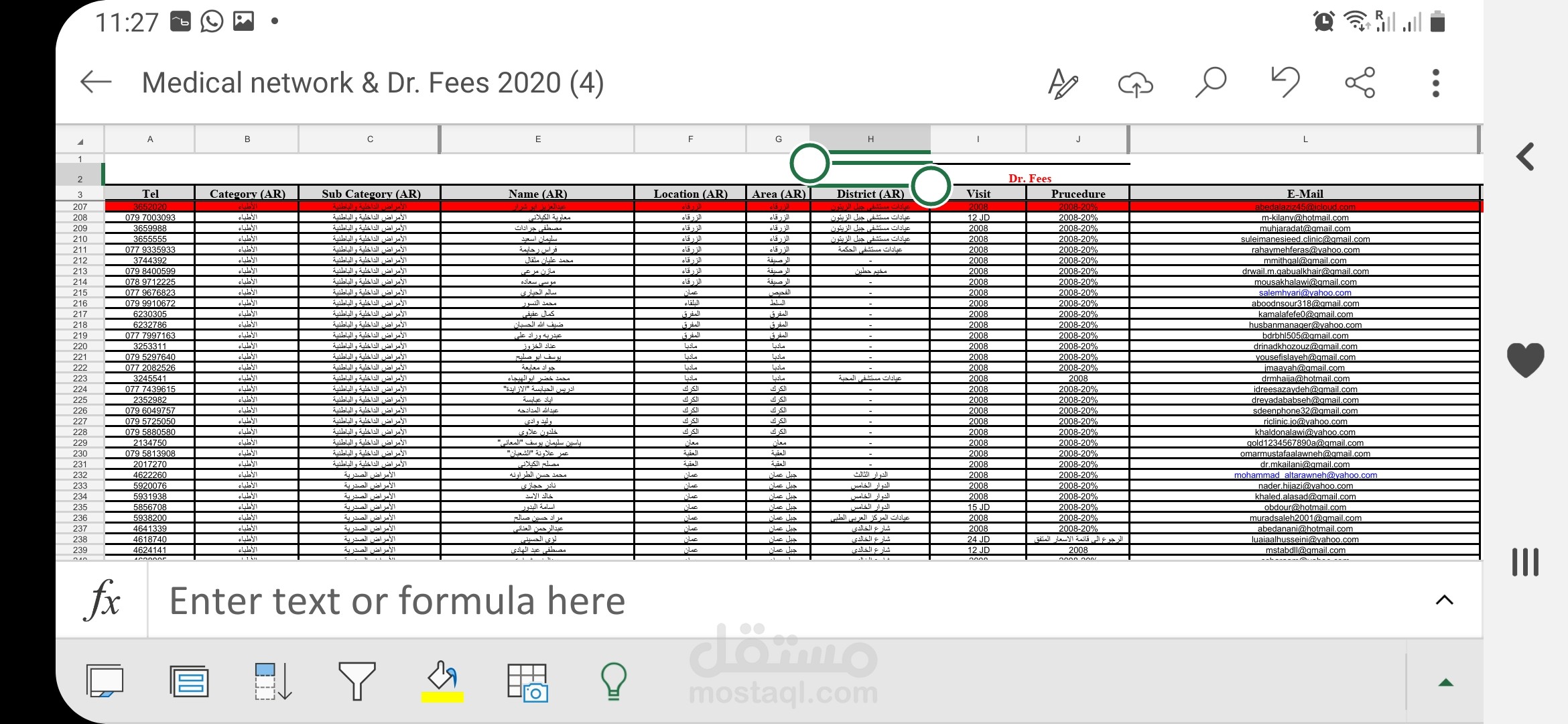This screenshot has height=724, width=1568.
Task: Select the yellow fill color tool
Action: (x=442, y=681)
